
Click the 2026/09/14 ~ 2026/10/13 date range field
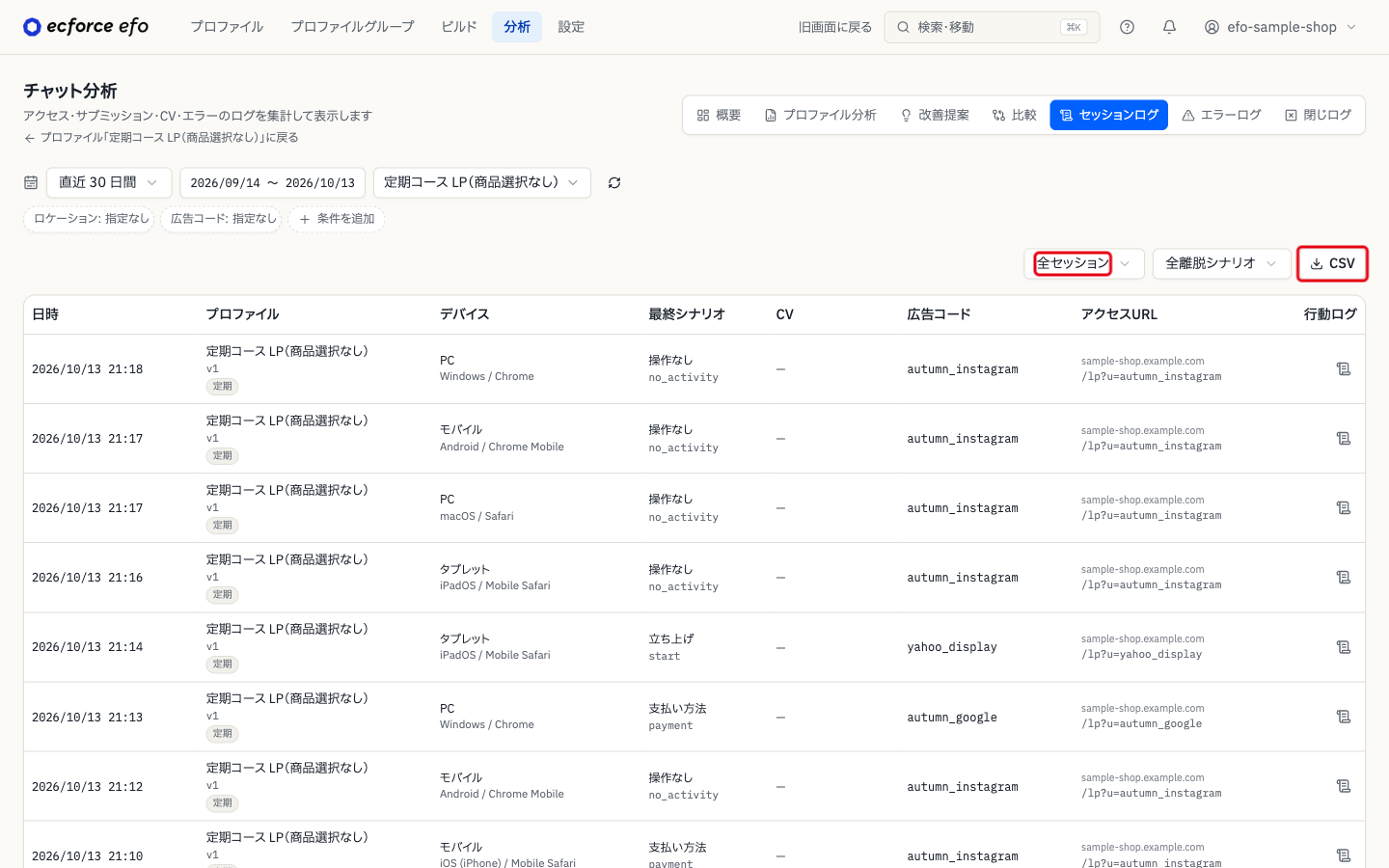pyautogui.click(x=272, y=182)
